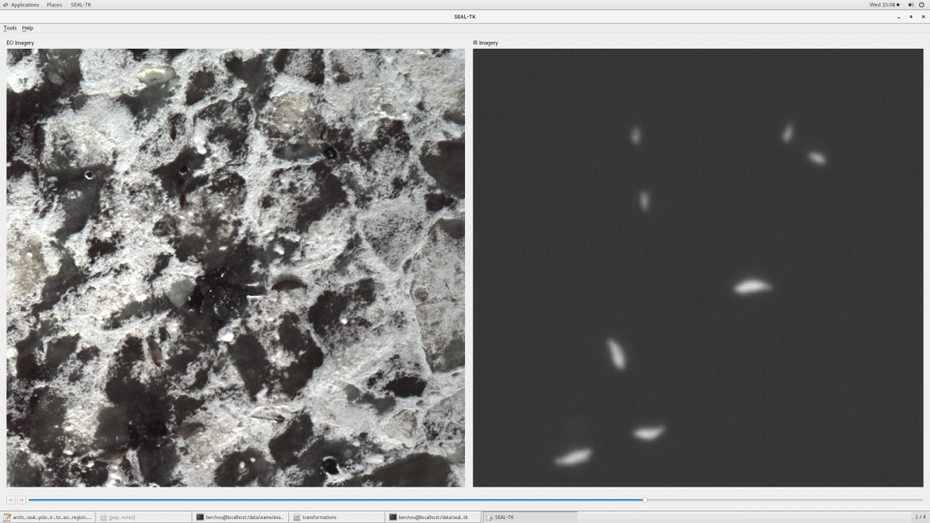Click the EO Imagery label

pos(20,43)
